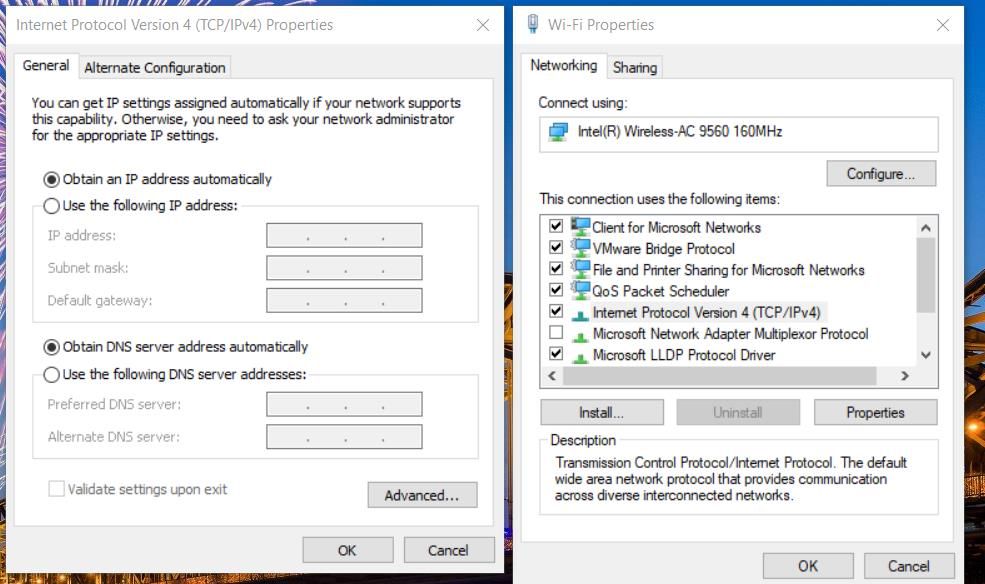This screenshot has width=985, height=584.
Task: Click the Preferred DNS server field
Action: coord(344,404)
